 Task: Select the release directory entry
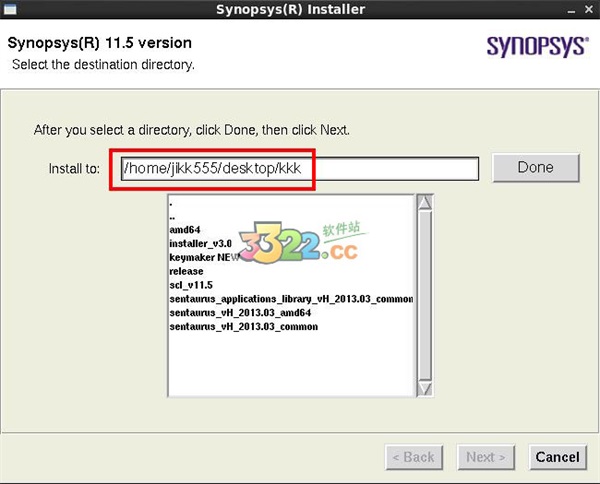point(186,271)
